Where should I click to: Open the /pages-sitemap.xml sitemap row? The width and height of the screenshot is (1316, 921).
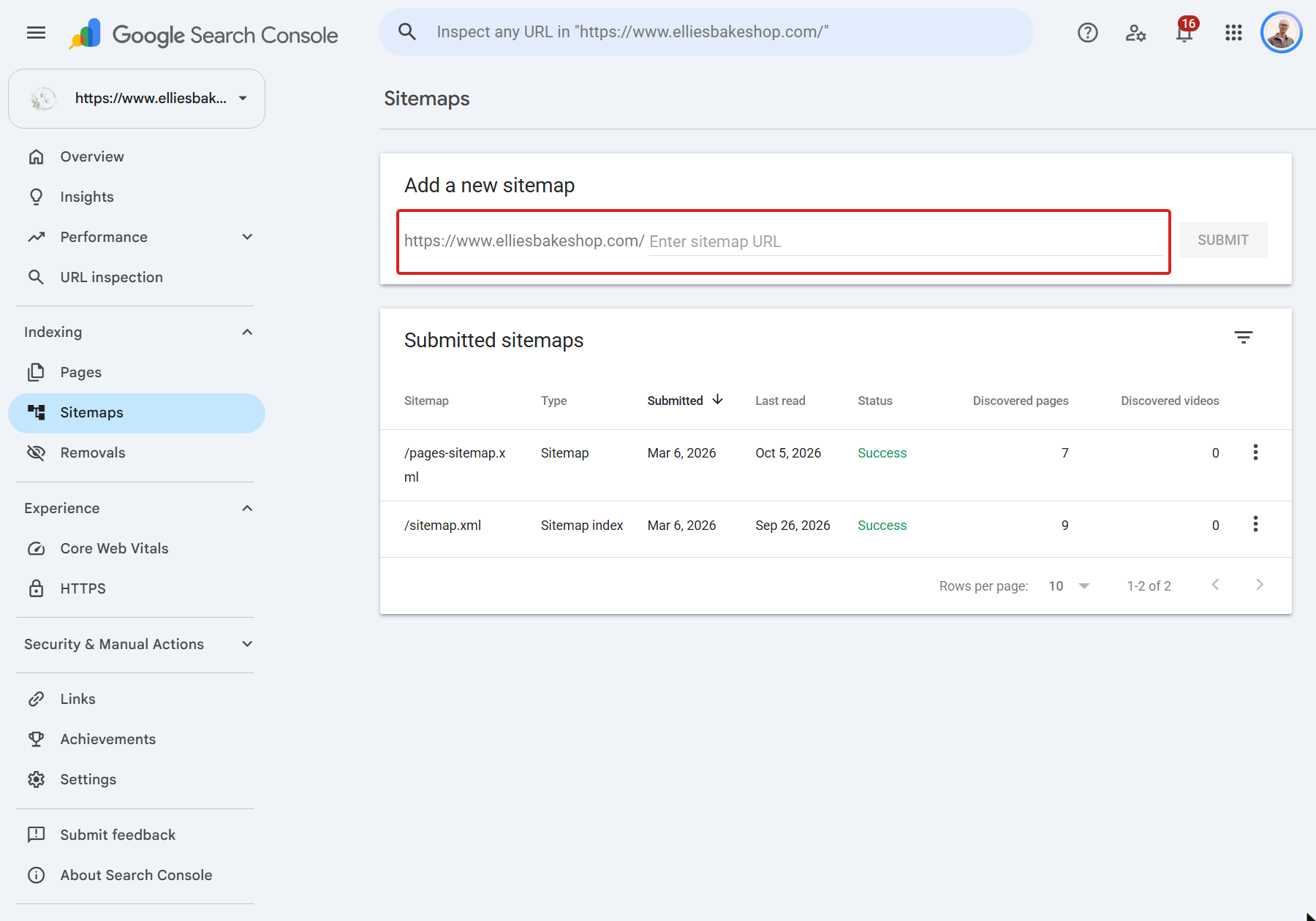[x=836, y=465]
